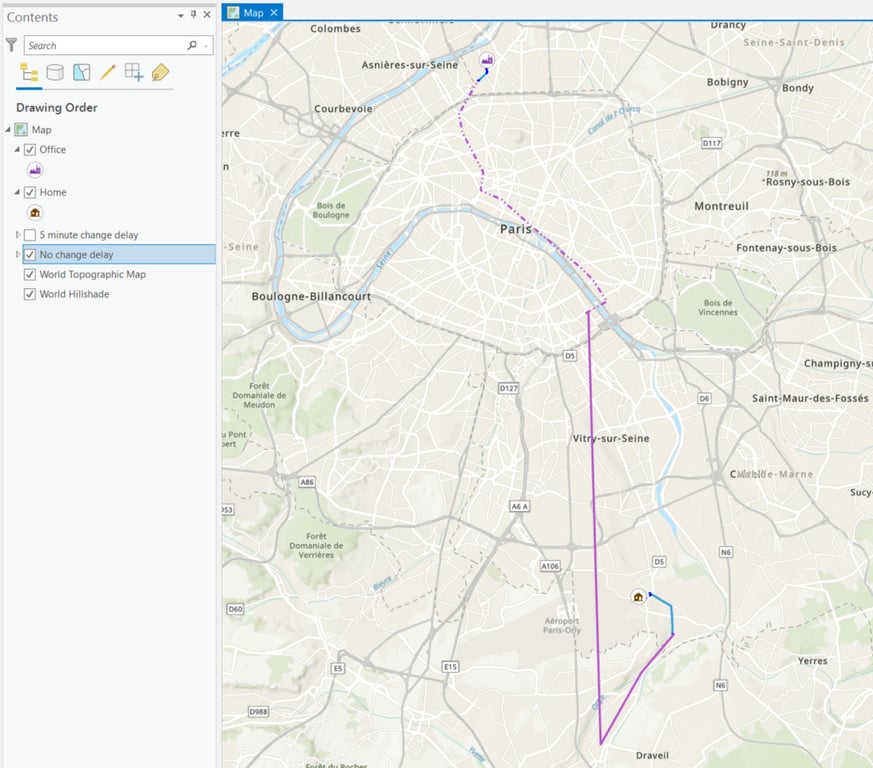Open the Contents pane options dropdown
Screen dimensions: 873x768
point(180,16)
